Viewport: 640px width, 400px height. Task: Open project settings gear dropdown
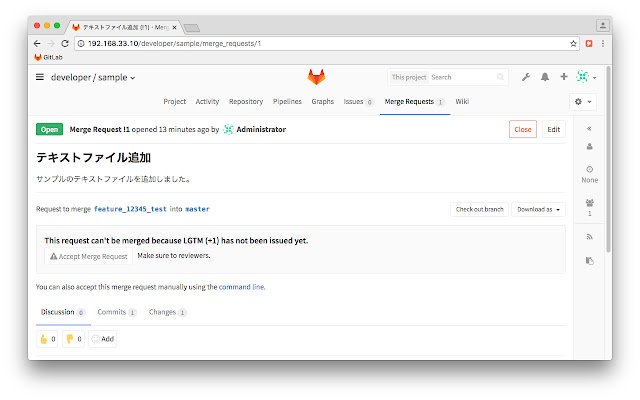click(x=583, y=102)
